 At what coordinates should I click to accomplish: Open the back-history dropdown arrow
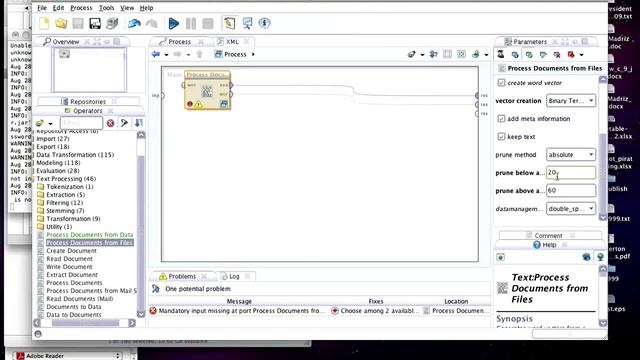pos(166,55)
